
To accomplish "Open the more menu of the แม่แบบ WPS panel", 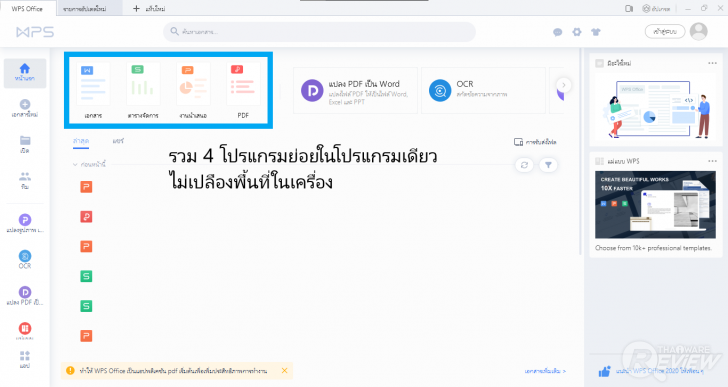I will pos(712,161).
